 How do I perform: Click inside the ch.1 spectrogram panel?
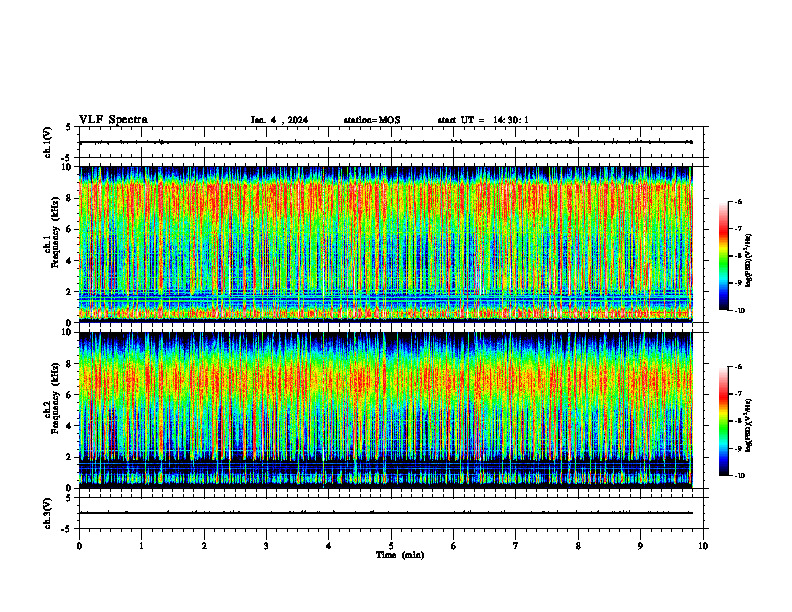click(x=385, y=244)
